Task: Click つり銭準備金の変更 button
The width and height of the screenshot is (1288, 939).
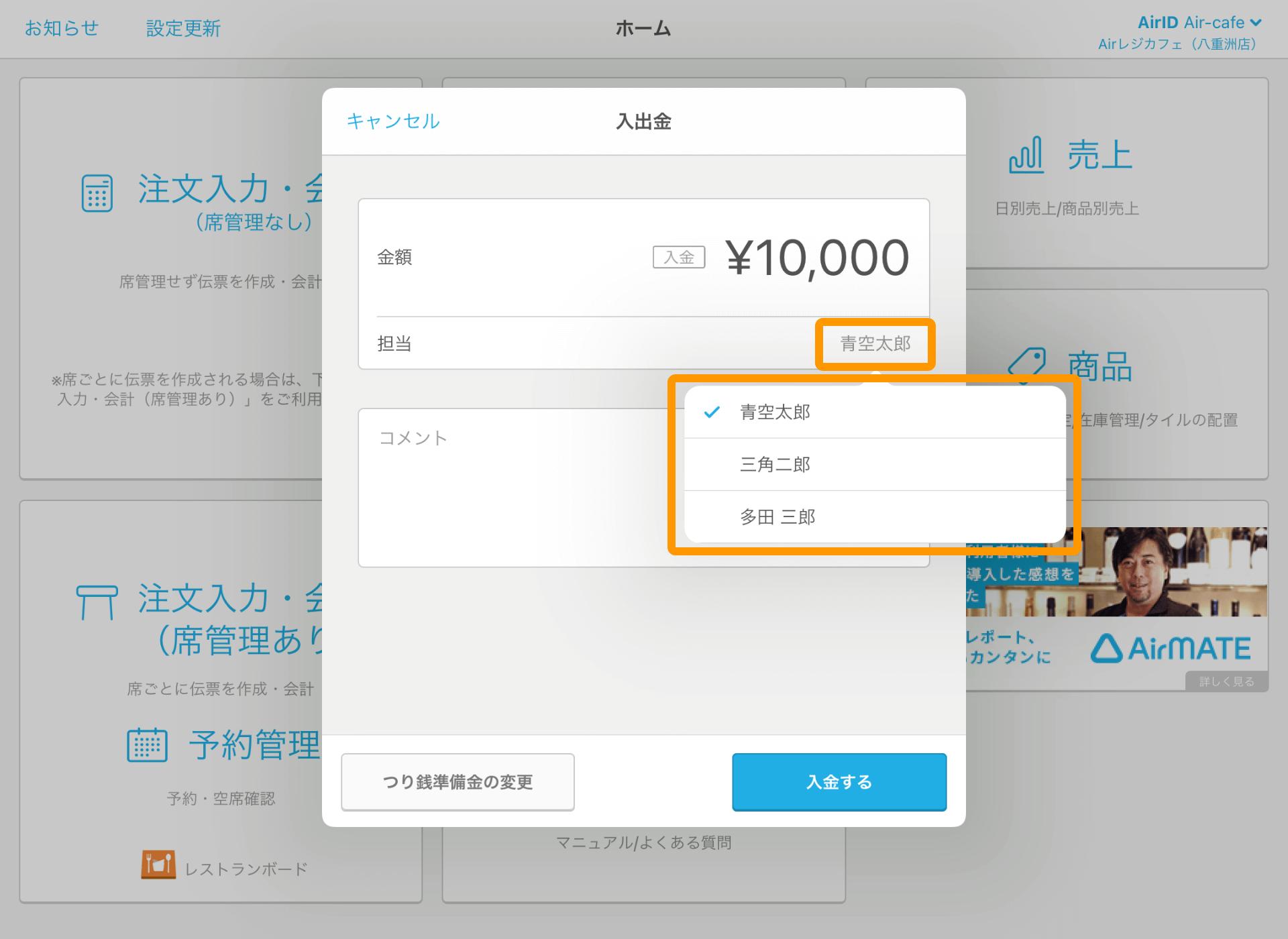Action: point(458,782)
